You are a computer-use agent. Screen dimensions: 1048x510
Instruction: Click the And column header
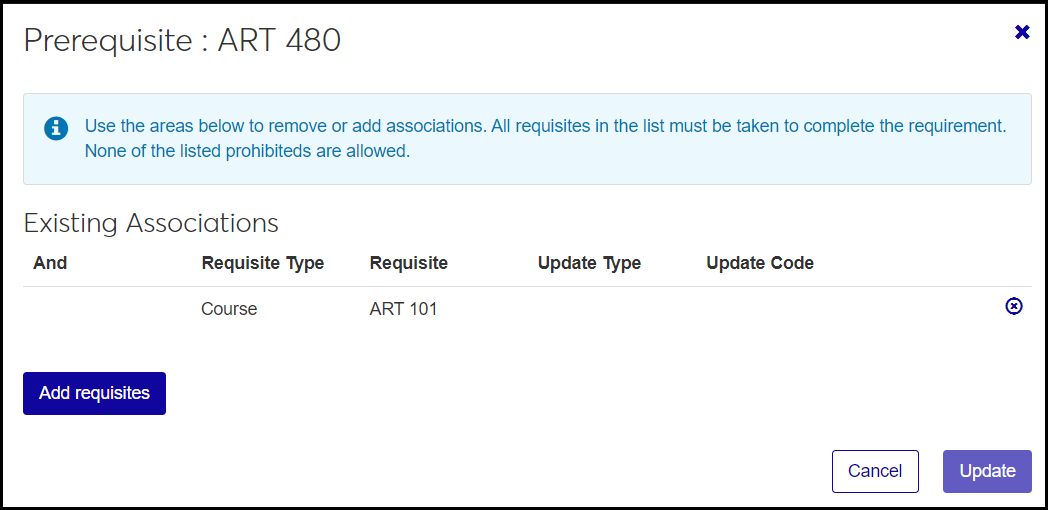click(50, 263)
